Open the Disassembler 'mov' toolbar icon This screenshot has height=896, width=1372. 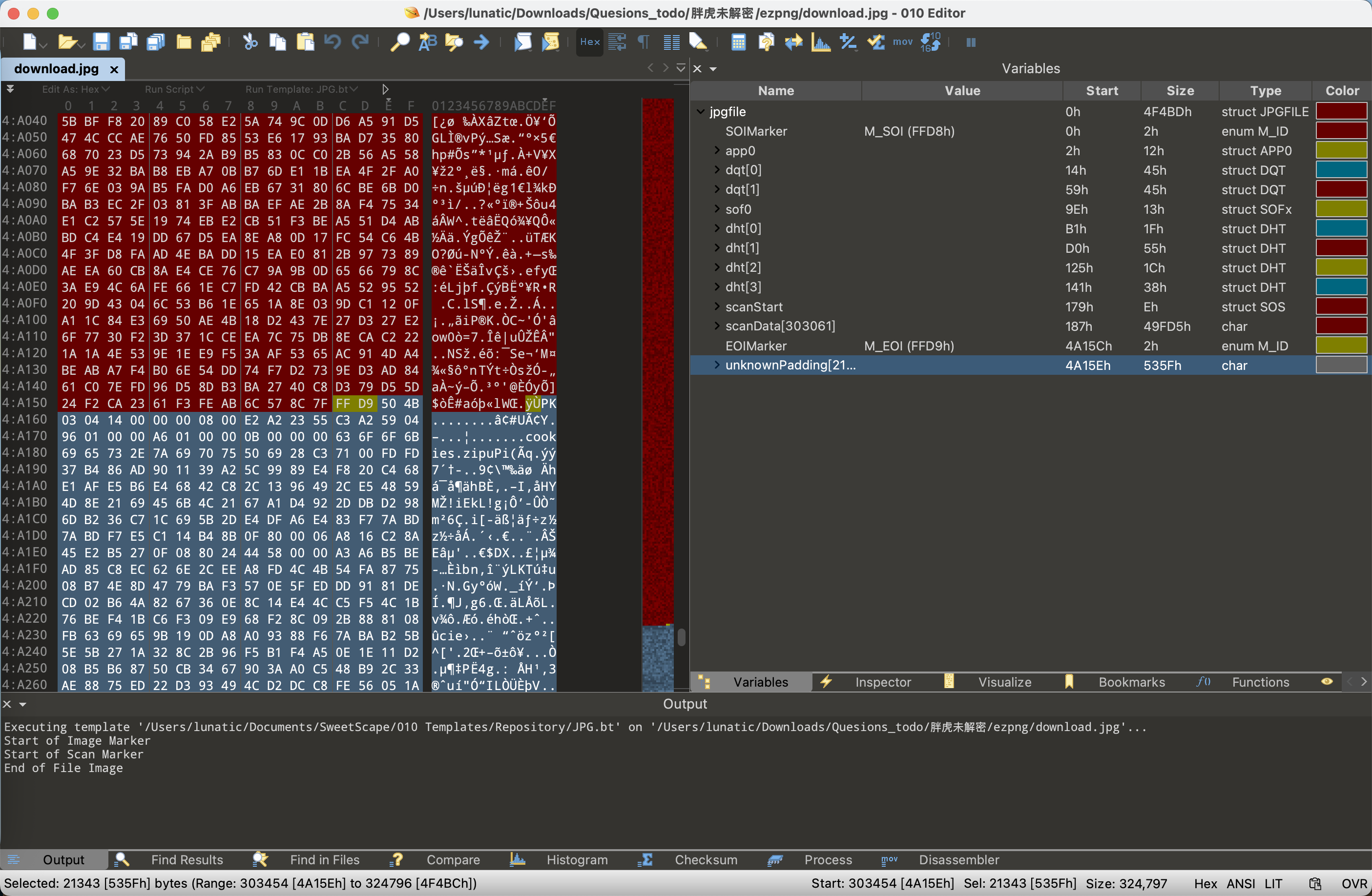(x=903, y=42)
